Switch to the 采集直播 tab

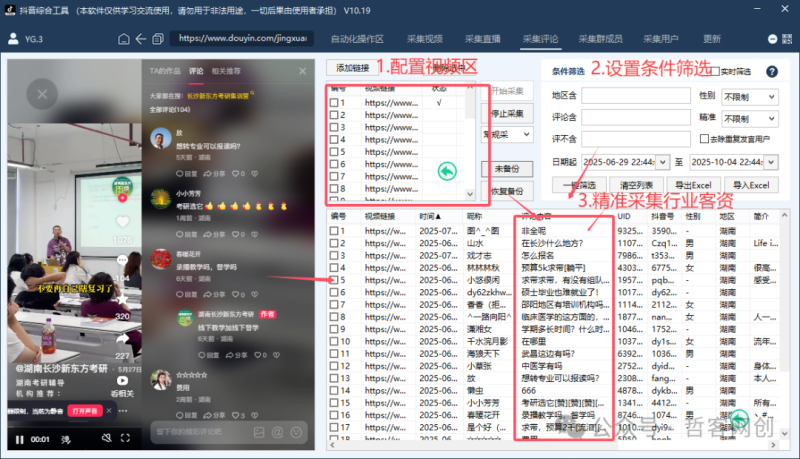click(483, 39)
